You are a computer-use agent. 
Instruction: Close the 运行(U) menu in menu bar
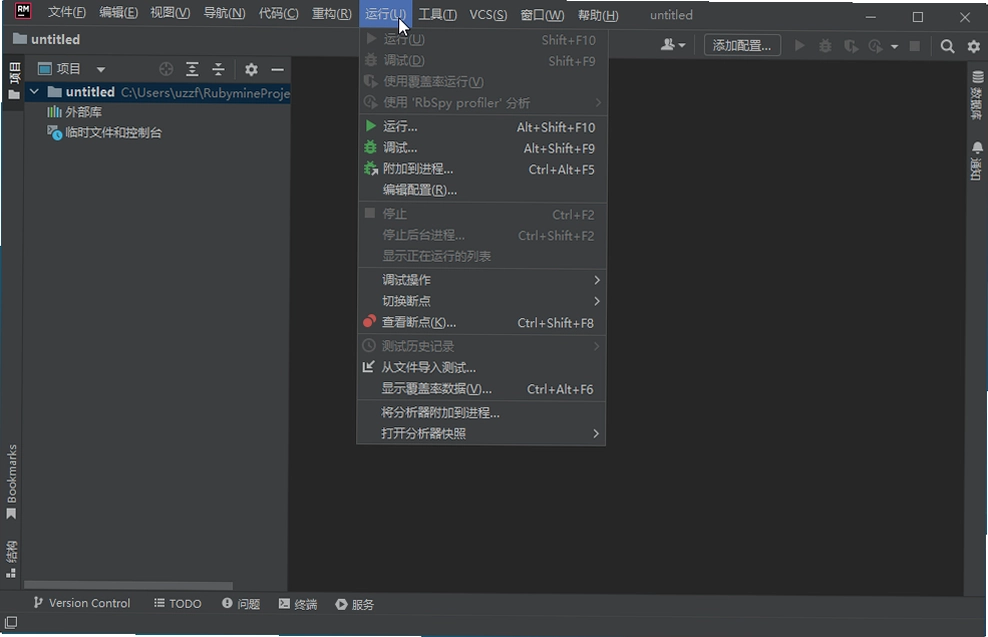pos(385,13)
